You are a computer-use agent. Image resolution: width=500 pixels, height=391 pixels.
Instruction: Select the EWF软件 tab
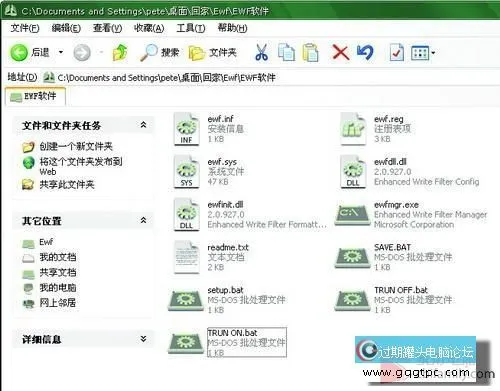coord(35,96)
